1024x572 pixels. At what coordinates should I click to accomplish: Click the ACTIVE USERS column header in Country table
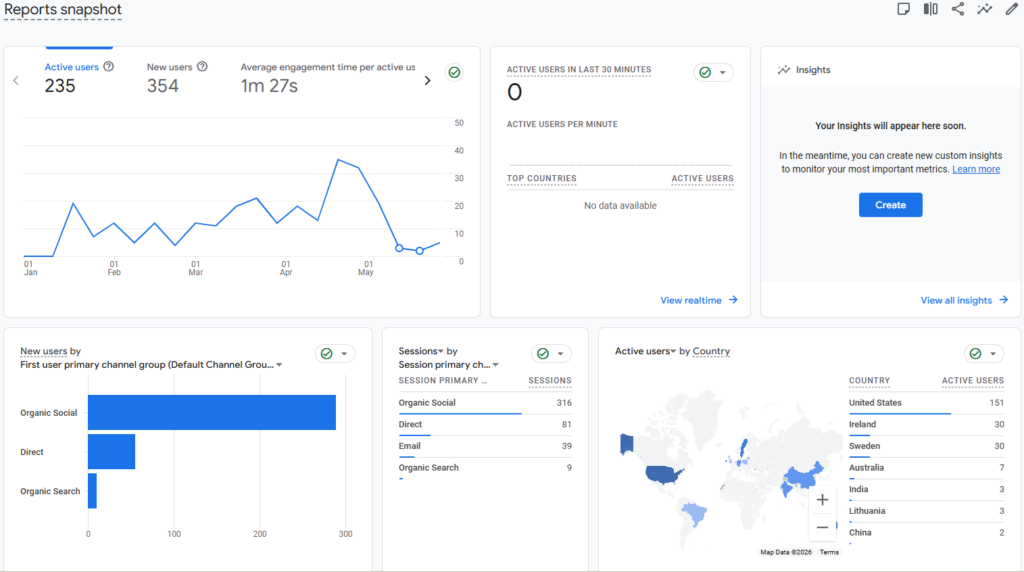[x=972, y=381]
